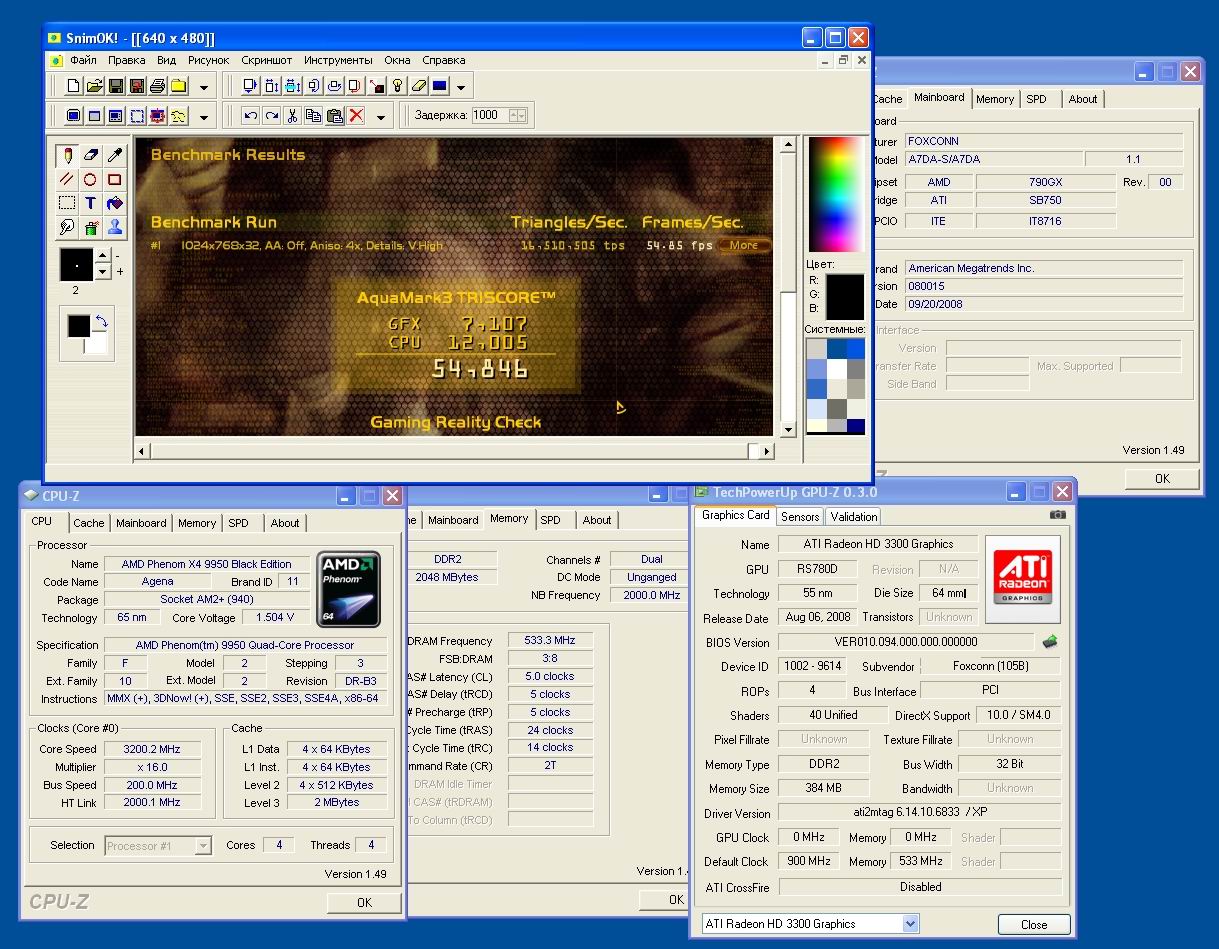Click the brush size up arrow
This screenshot has width=1219, height=949.
(x=102, y=257)
